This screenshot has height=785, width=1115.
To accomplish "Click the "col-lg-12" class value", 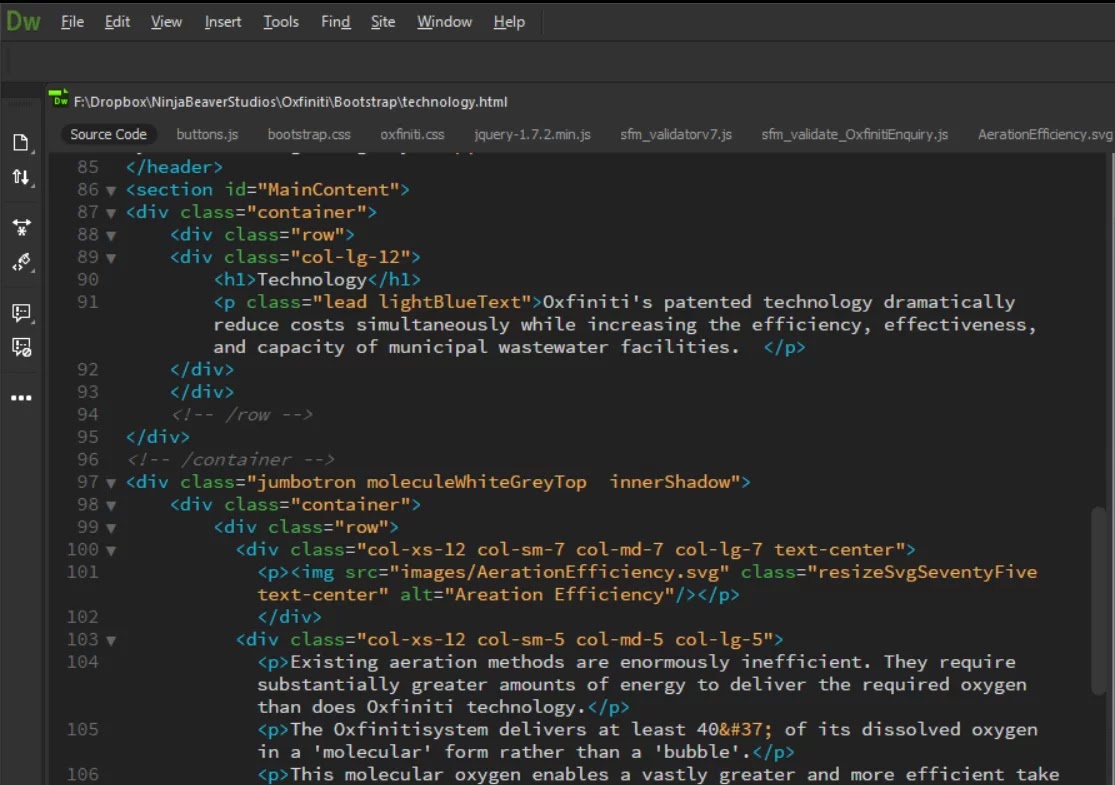I will coord(350,257).
